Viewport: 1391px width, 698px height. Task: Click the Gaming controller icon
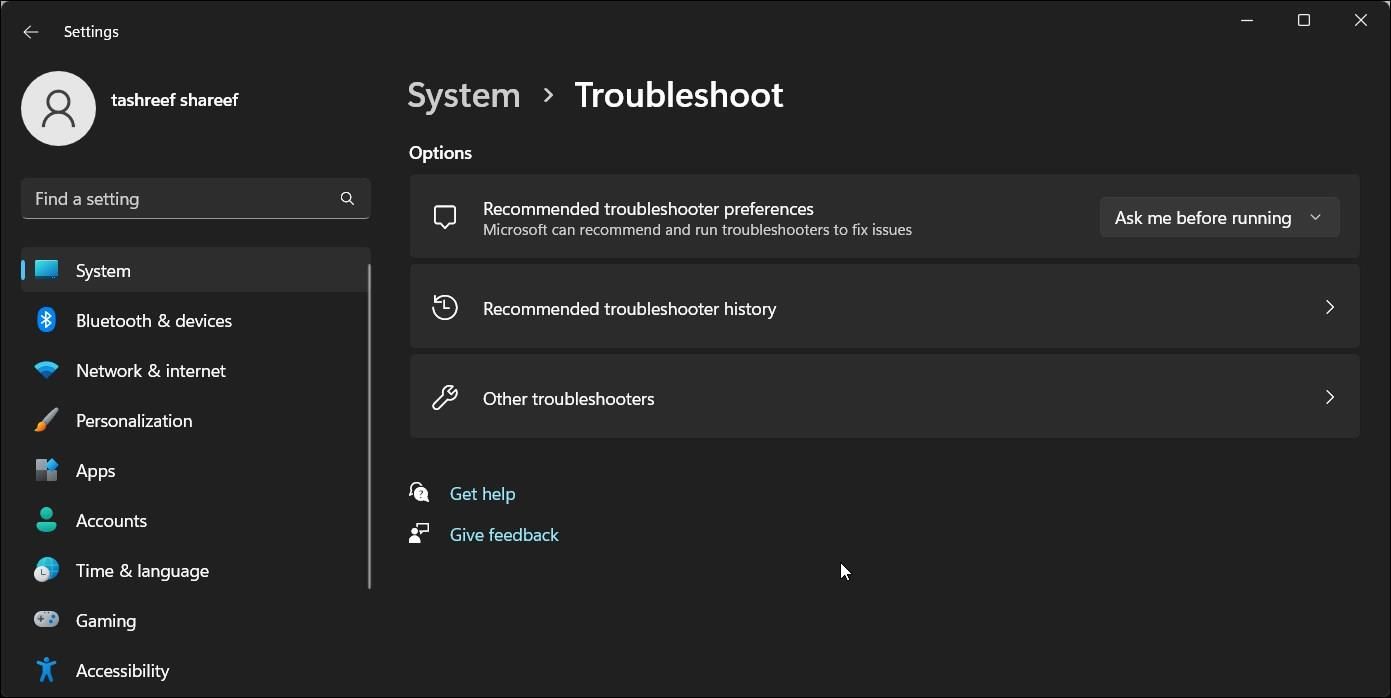tap(46, 619)
